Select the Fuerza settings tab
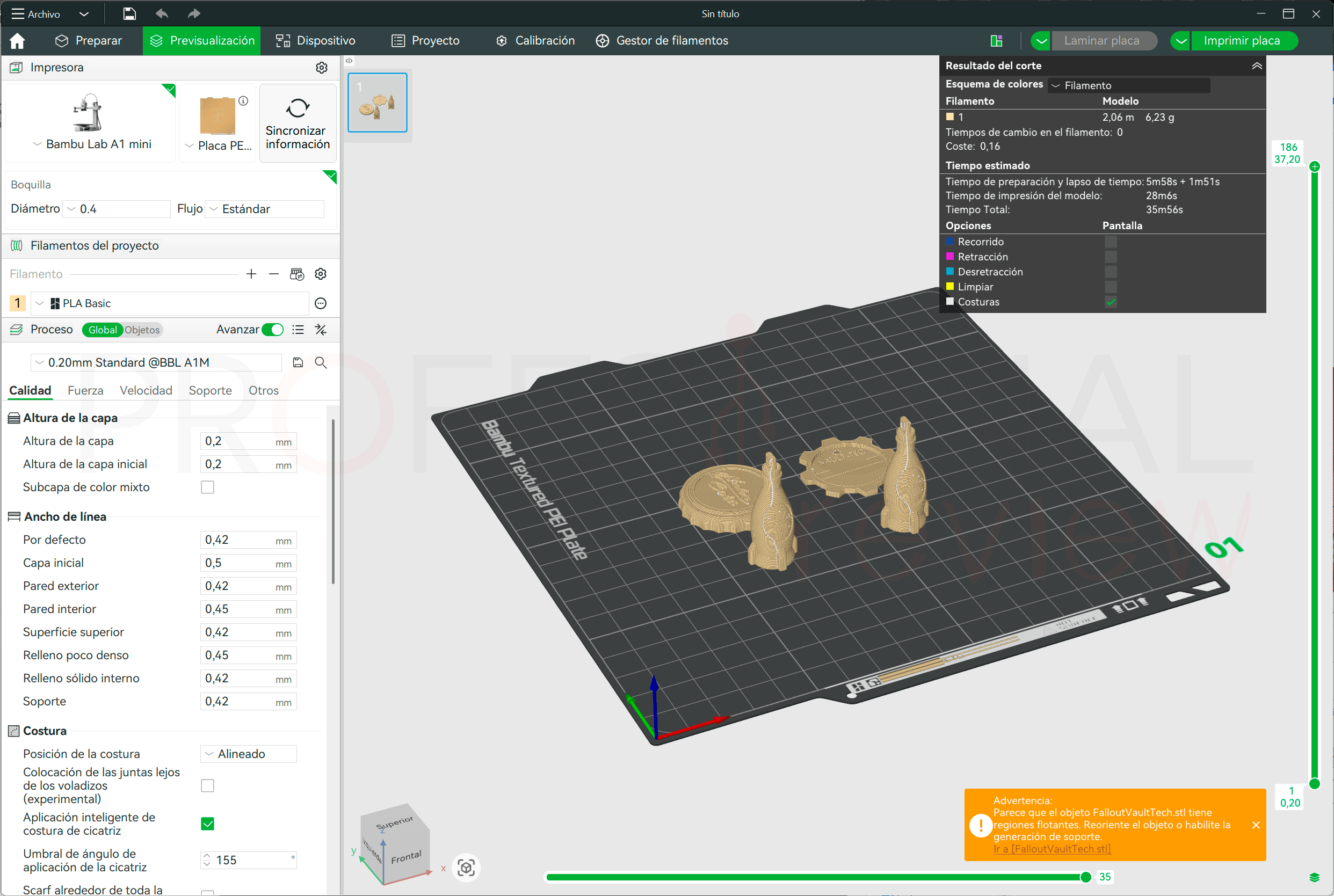Viewport: 1334px width, 896px height. [85, 390]
